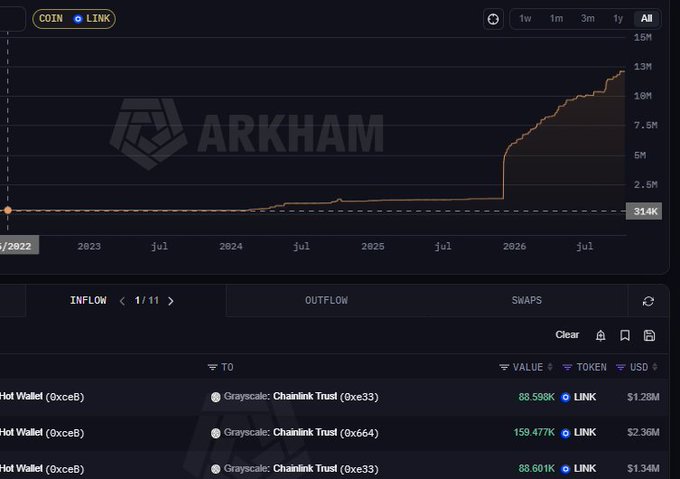Open the USD column filter
Viewport: 680px width, 479px height.
(x=621, y=368)
